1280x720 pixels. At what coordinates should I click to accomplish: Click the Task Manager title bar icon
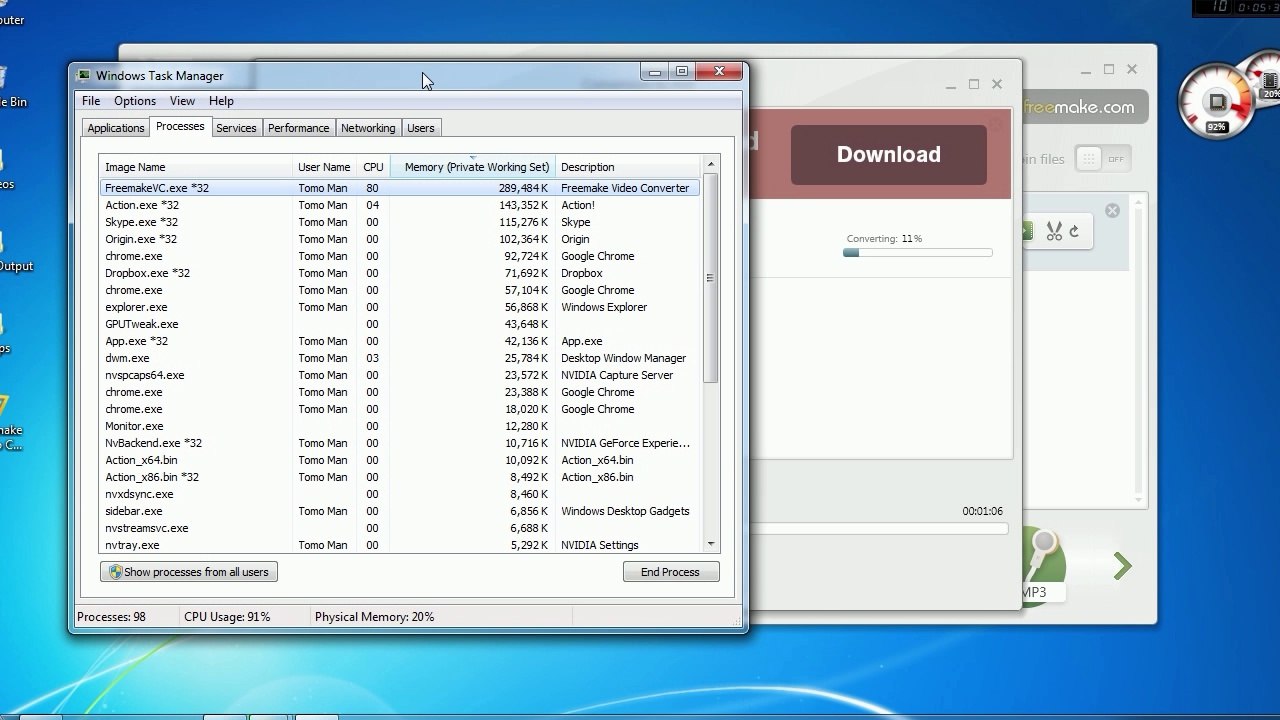pyautogui.click(x=84, y=75)
